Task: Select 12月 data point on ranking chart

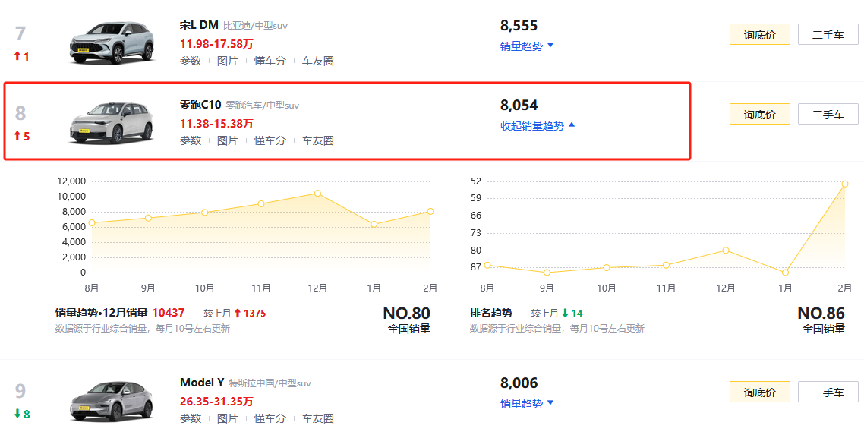Action: click(726, 250)
